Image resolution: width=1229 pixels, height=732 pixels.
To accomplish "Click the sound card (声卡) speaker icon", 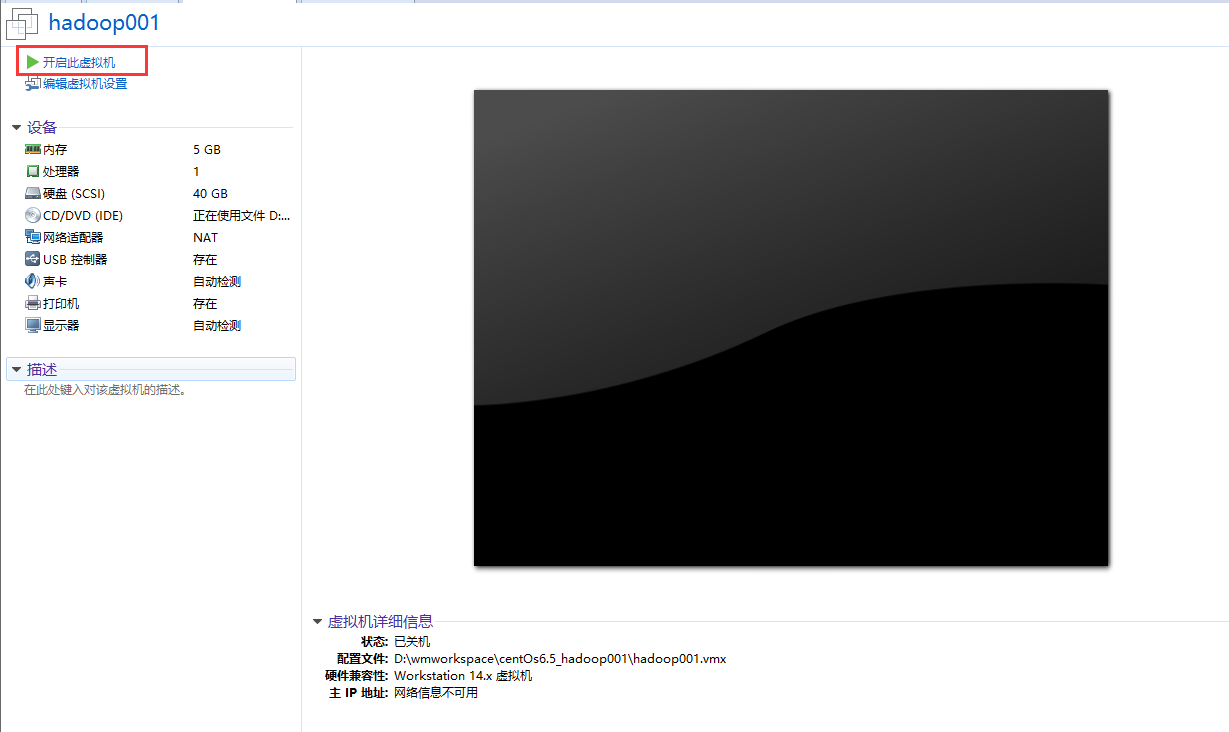I will (33, 281).
